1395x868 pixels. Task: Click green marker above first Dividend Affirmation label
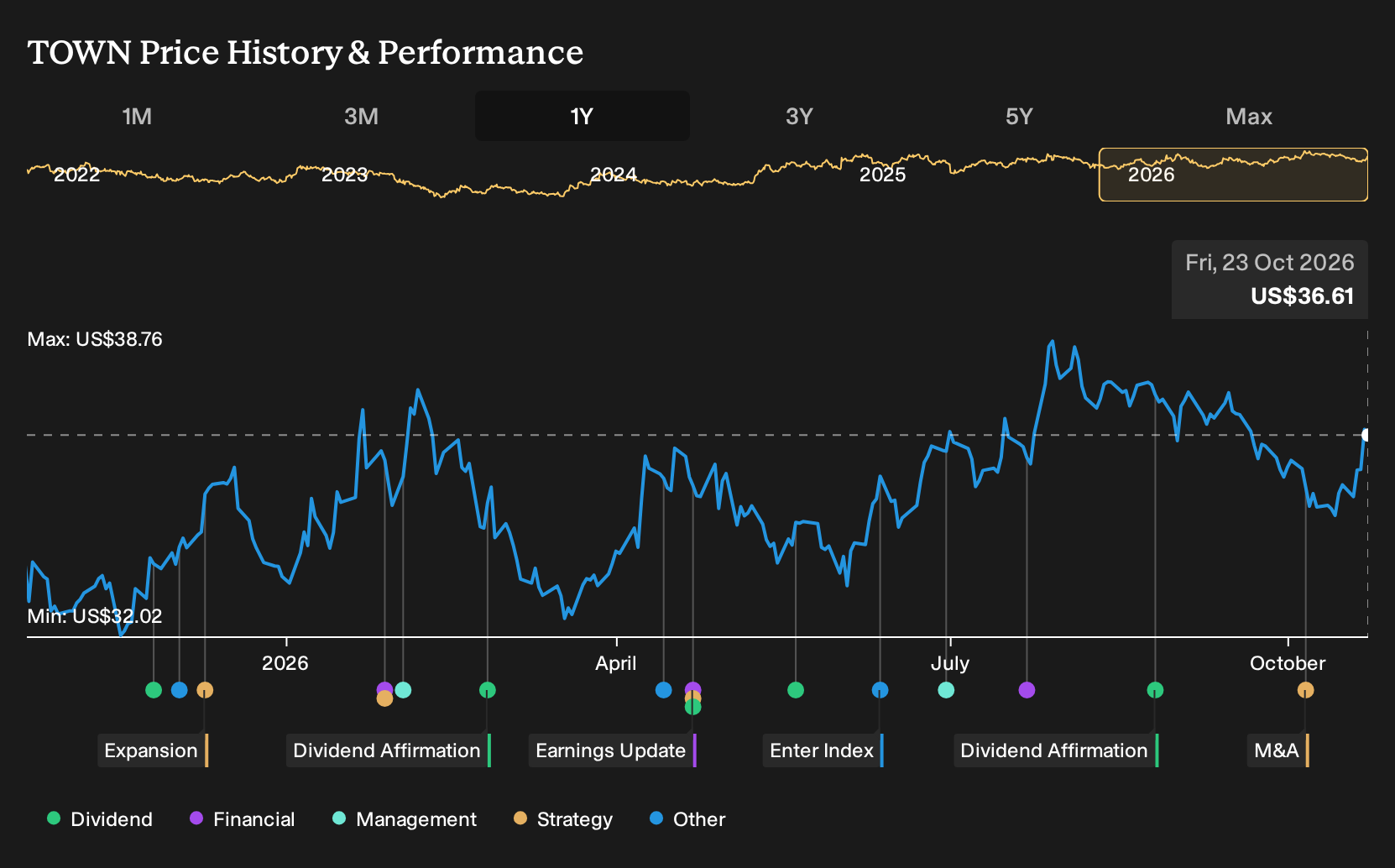click(x=488, y=690)
